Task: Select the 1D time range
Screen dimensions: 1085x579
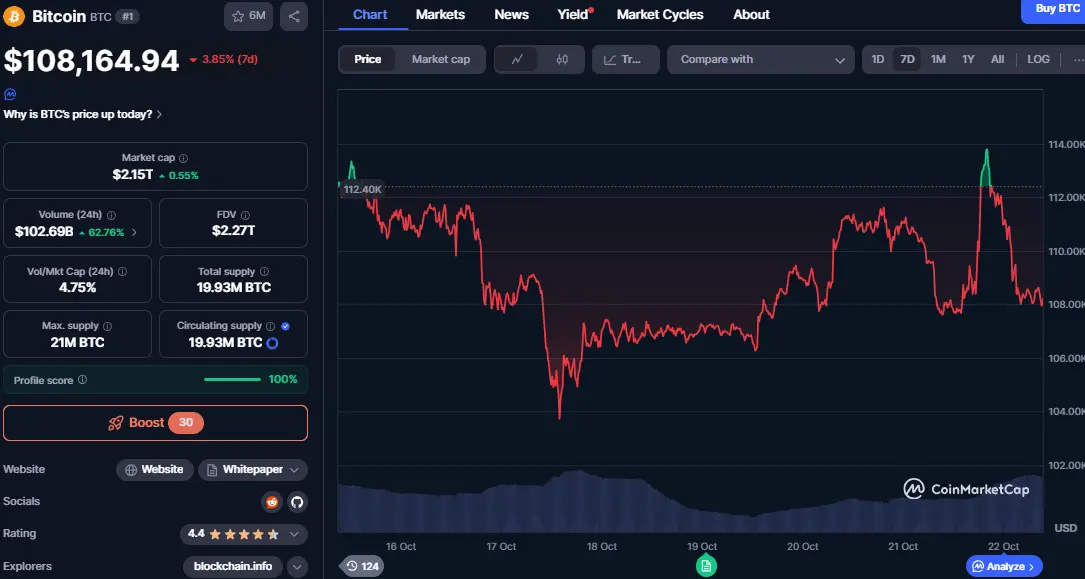Action: tap(877, 60)
